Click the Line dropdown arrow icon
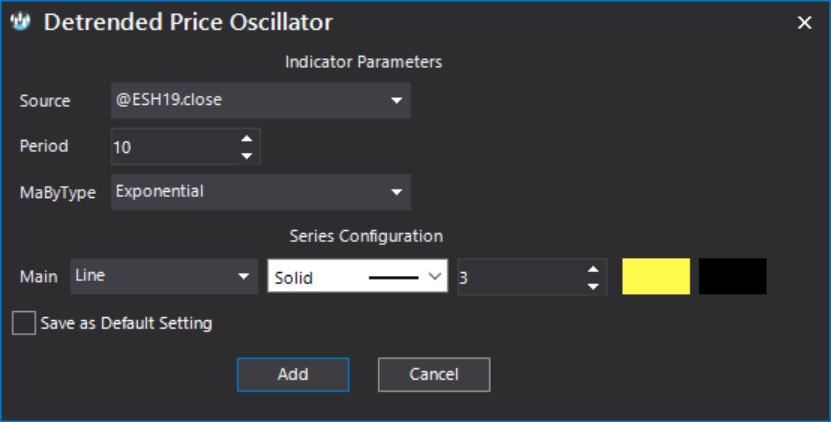831x422 pixels. coord(243,276)
